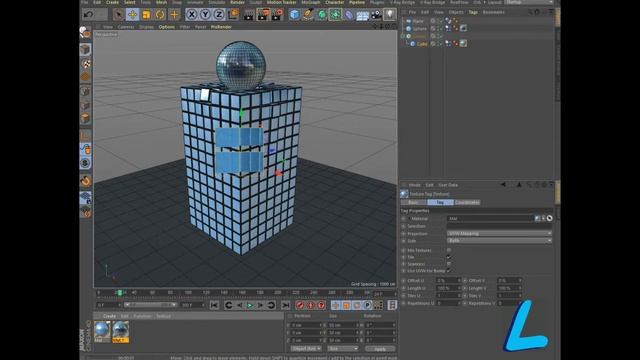
Task: Click the Sphere's texture tag
Action: click(464, 28)
